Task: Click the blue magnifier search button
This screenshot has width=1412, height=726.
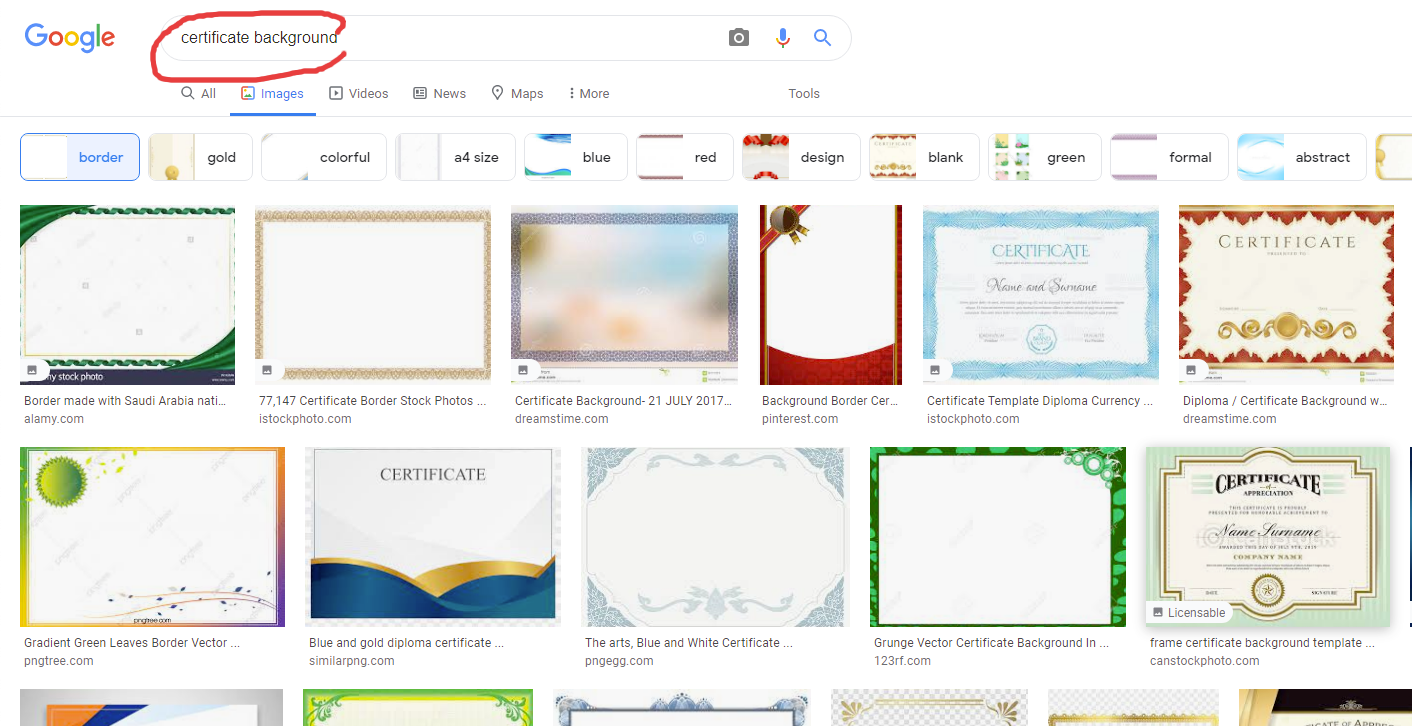Action: [822, 38]
